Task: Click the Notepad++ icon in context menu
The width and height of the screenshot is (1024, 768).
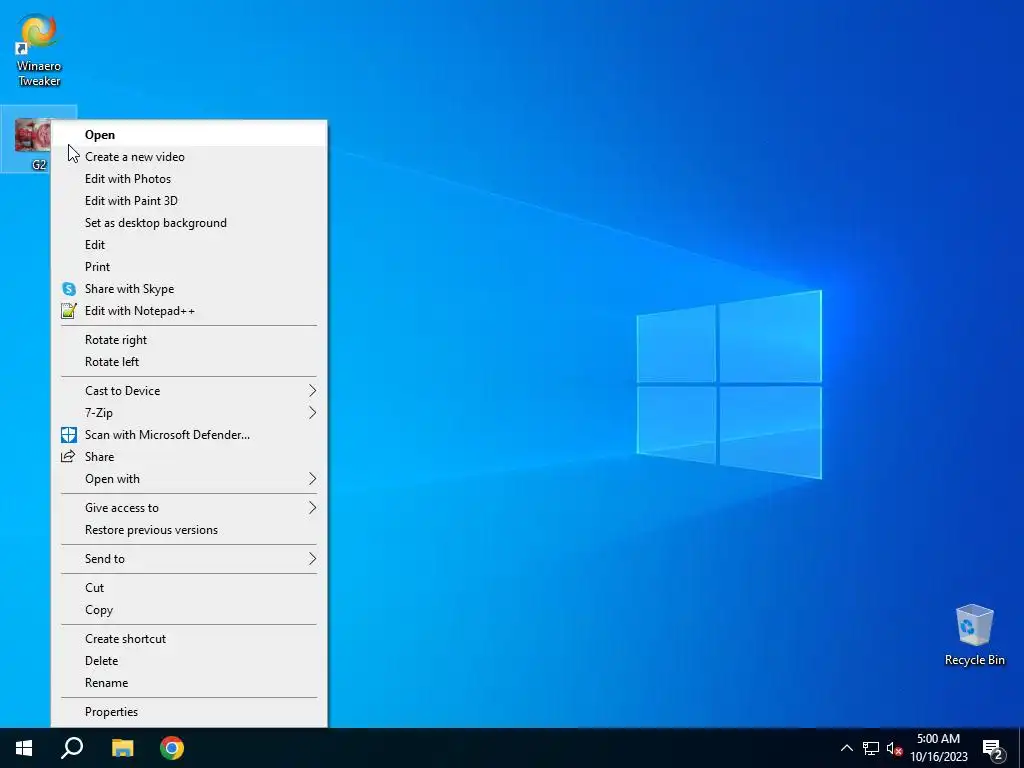Action: 69,311
